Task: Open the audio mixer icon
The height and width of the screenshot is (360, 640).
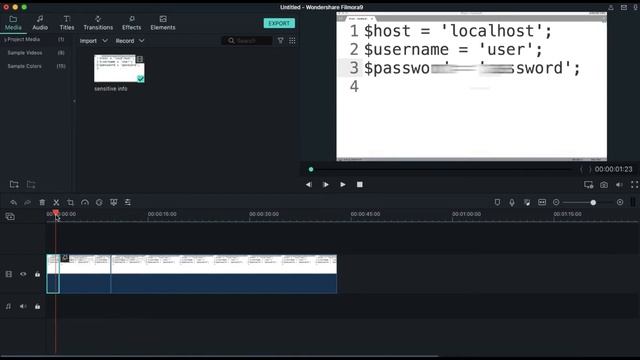Action: click(527, 202)
